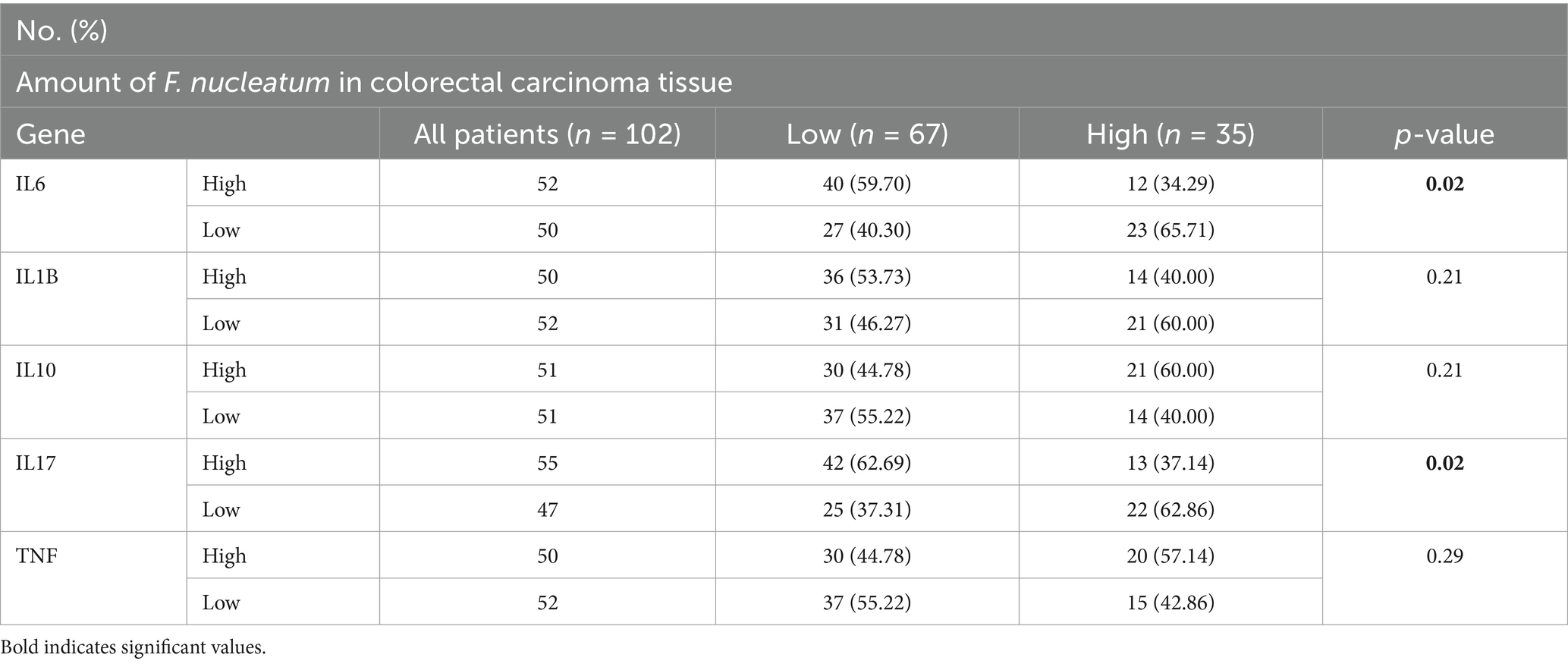The height and width of the screenshot is (664, 1568).
Task: Select the "p-value" column header
Action: (1444, 134)
